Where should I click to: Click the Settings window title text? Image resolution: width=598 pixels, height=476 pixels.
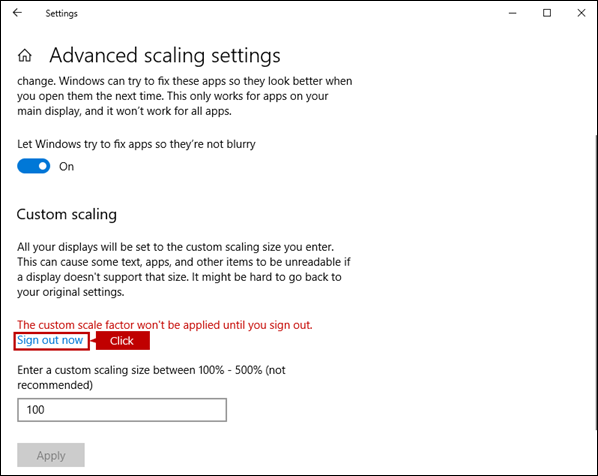61,13
